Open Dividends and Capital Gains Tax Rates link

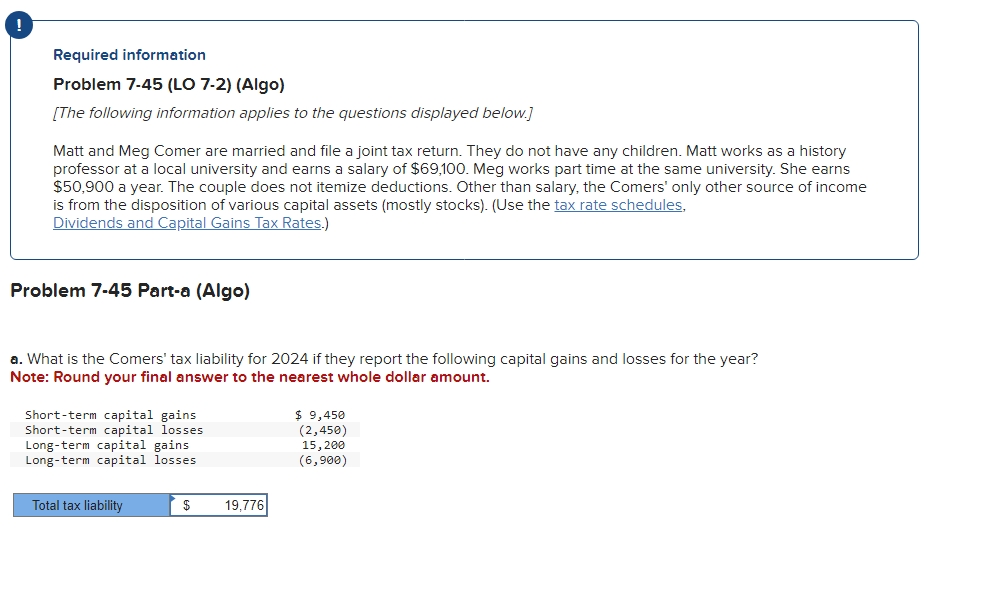(187, 223)
